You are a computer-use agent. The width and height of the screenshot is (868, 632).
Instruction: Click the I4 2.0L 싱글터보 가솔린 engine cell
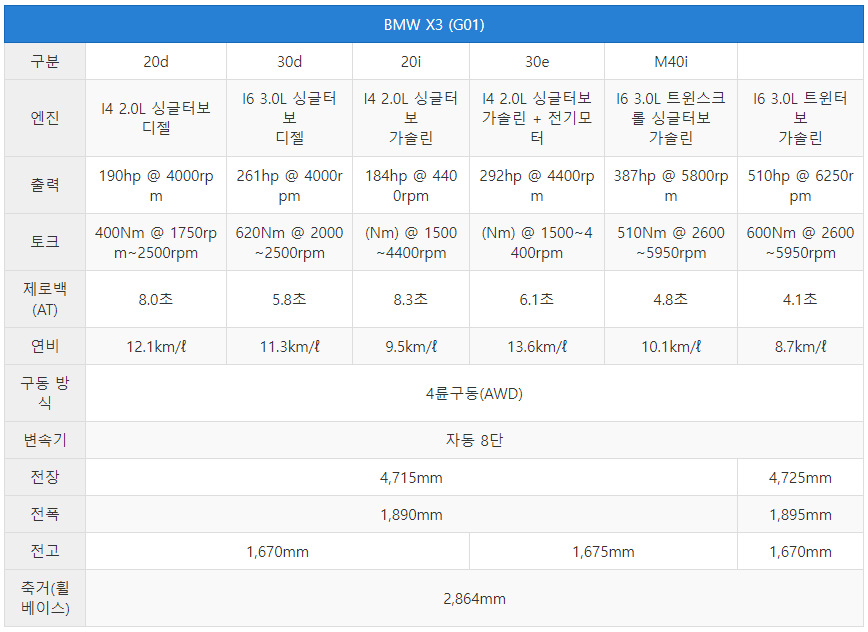point(411,118)
